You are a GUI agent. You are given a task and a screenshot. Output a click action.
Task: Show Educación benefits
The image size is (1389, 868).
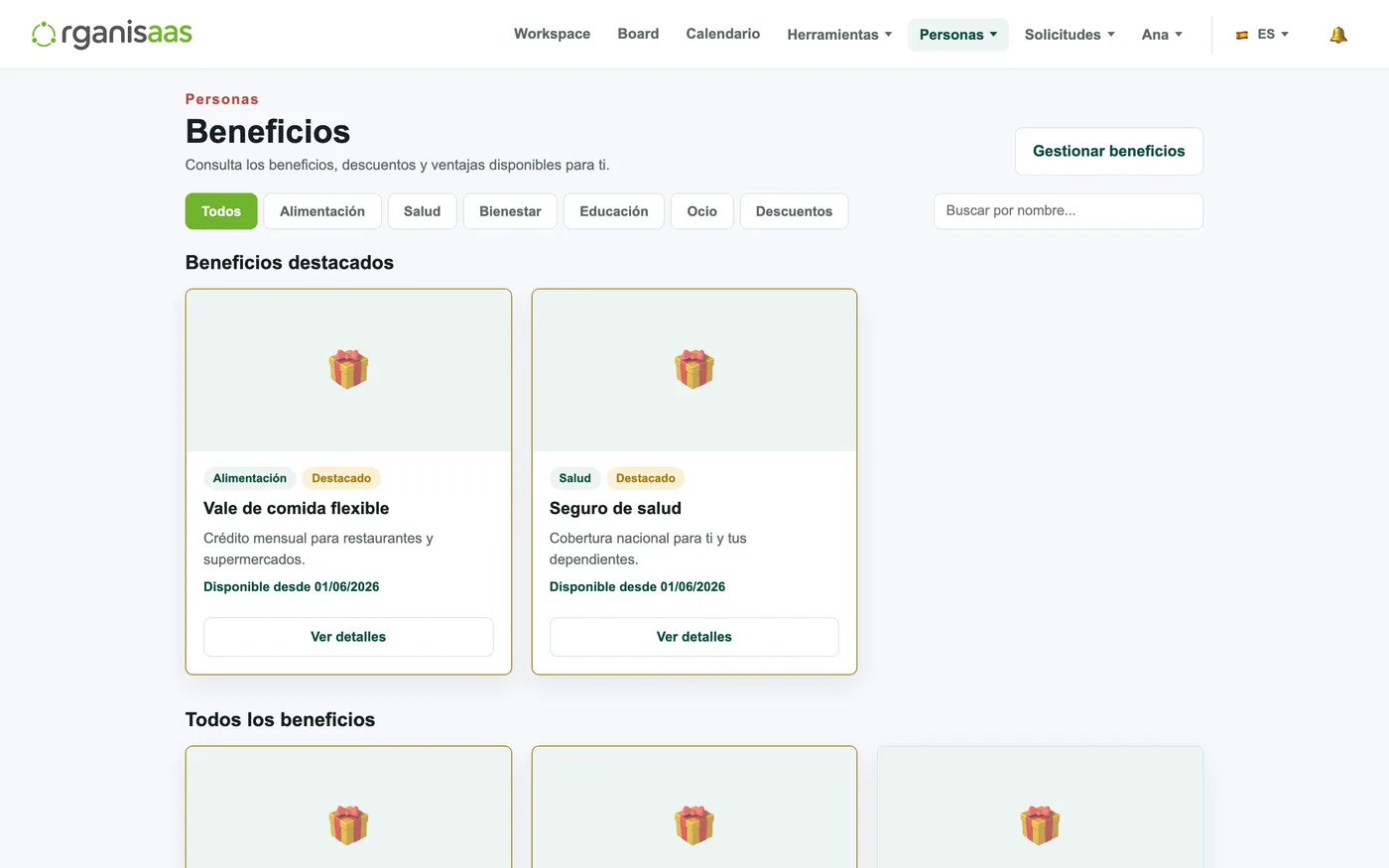click(614, 211)
